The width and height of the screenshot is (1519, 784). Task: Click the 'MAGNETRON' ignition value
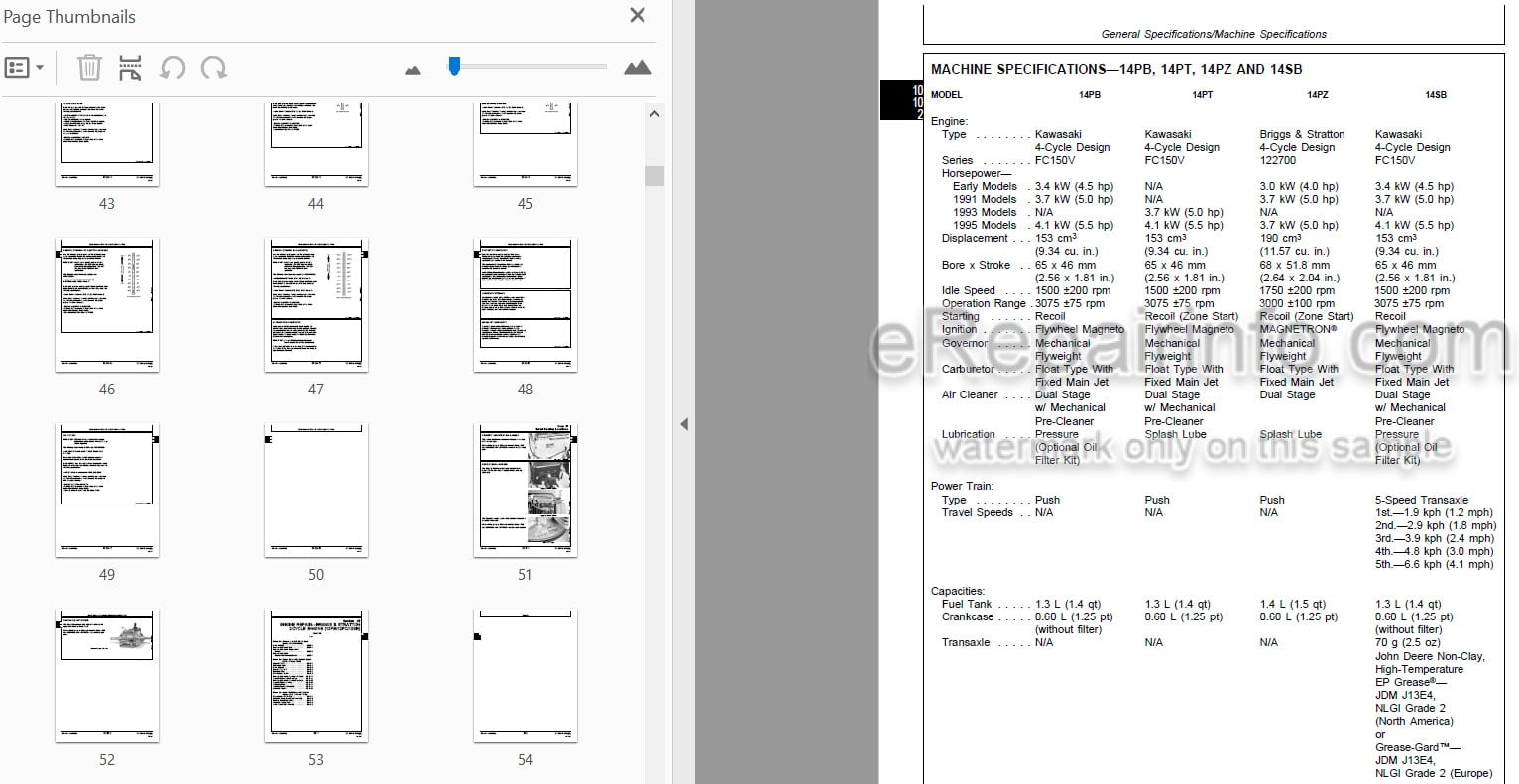[x=1298, y=329]
